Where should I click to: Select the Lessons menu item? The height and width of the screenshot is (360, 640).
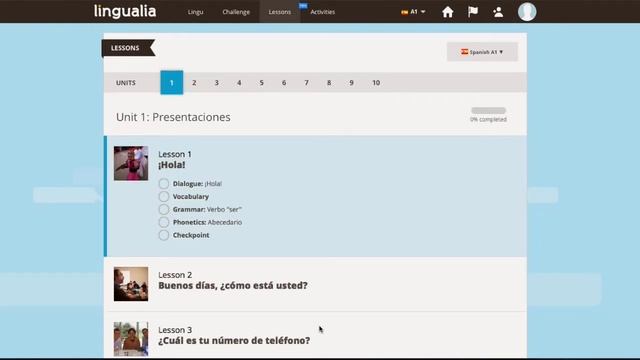pos(280,12)
